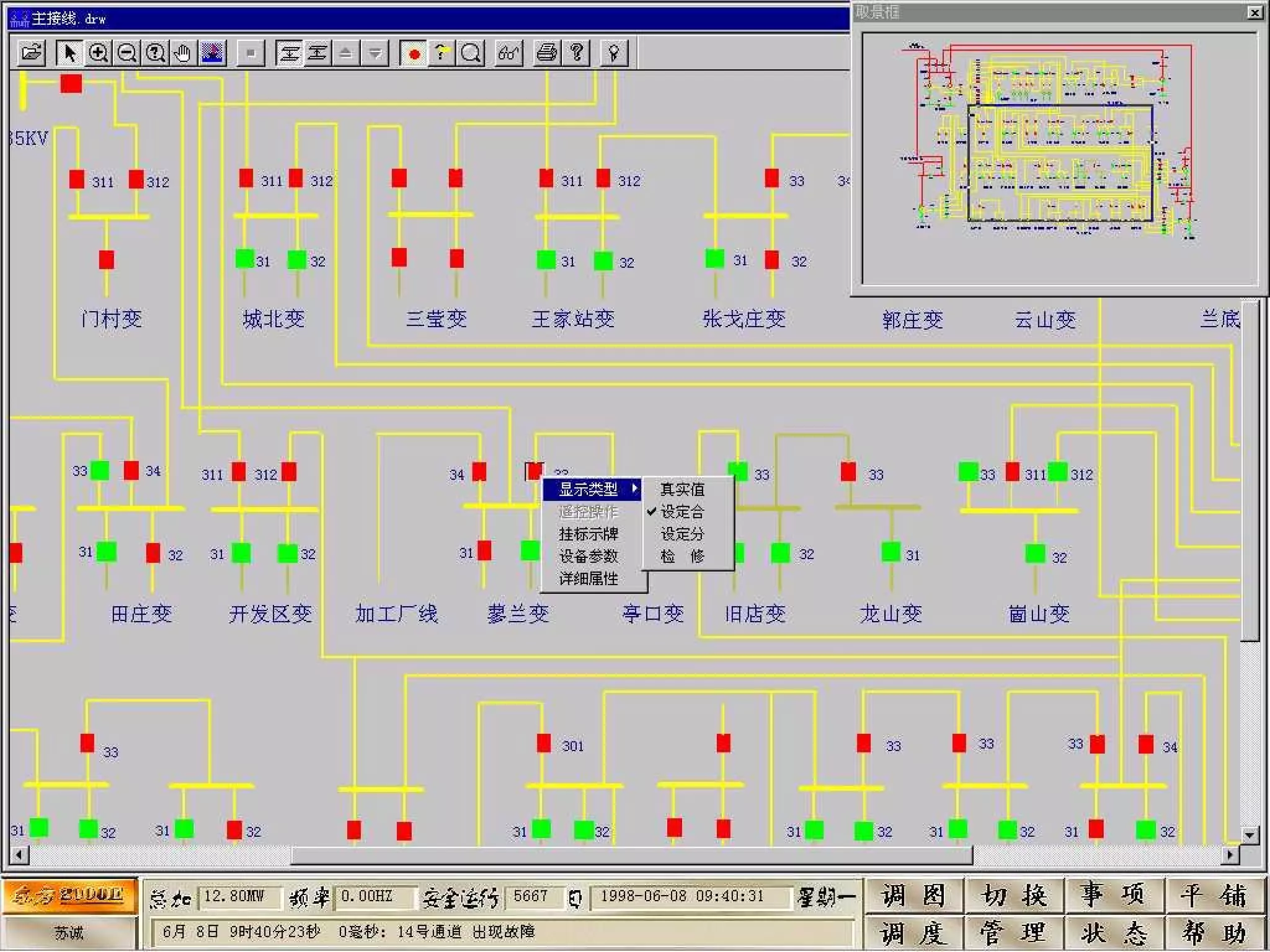Click the key-shaped icon at toolbar end

point(615,53)
